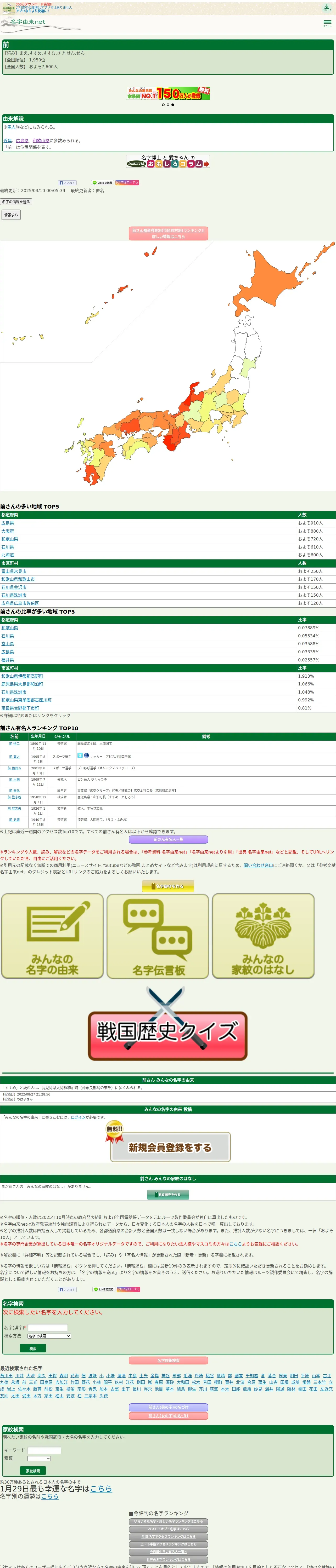336x1568 pixels.
Task: Open the 富山県氷見市 link
Action: point(14,571)
